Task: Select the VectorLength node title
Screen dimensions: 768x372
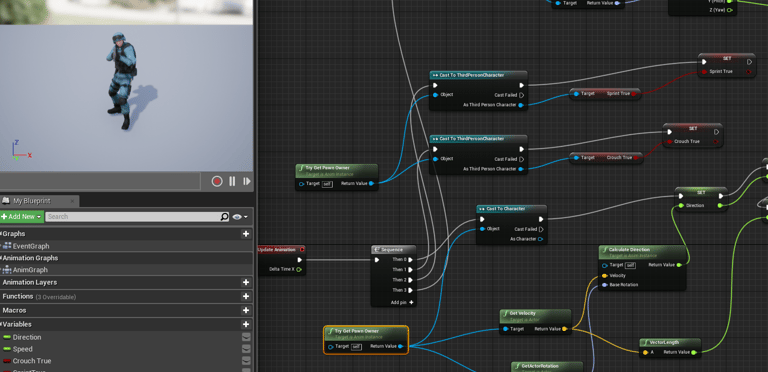Action: (x=664, y=342)
